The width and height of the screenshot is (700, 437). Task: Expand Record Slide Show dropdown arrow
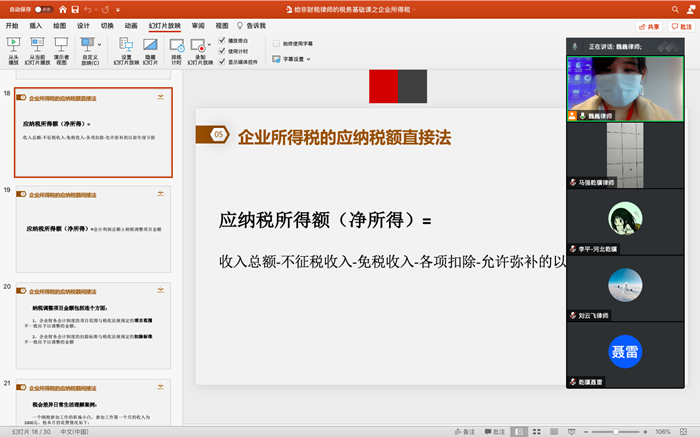coord(209,45)
